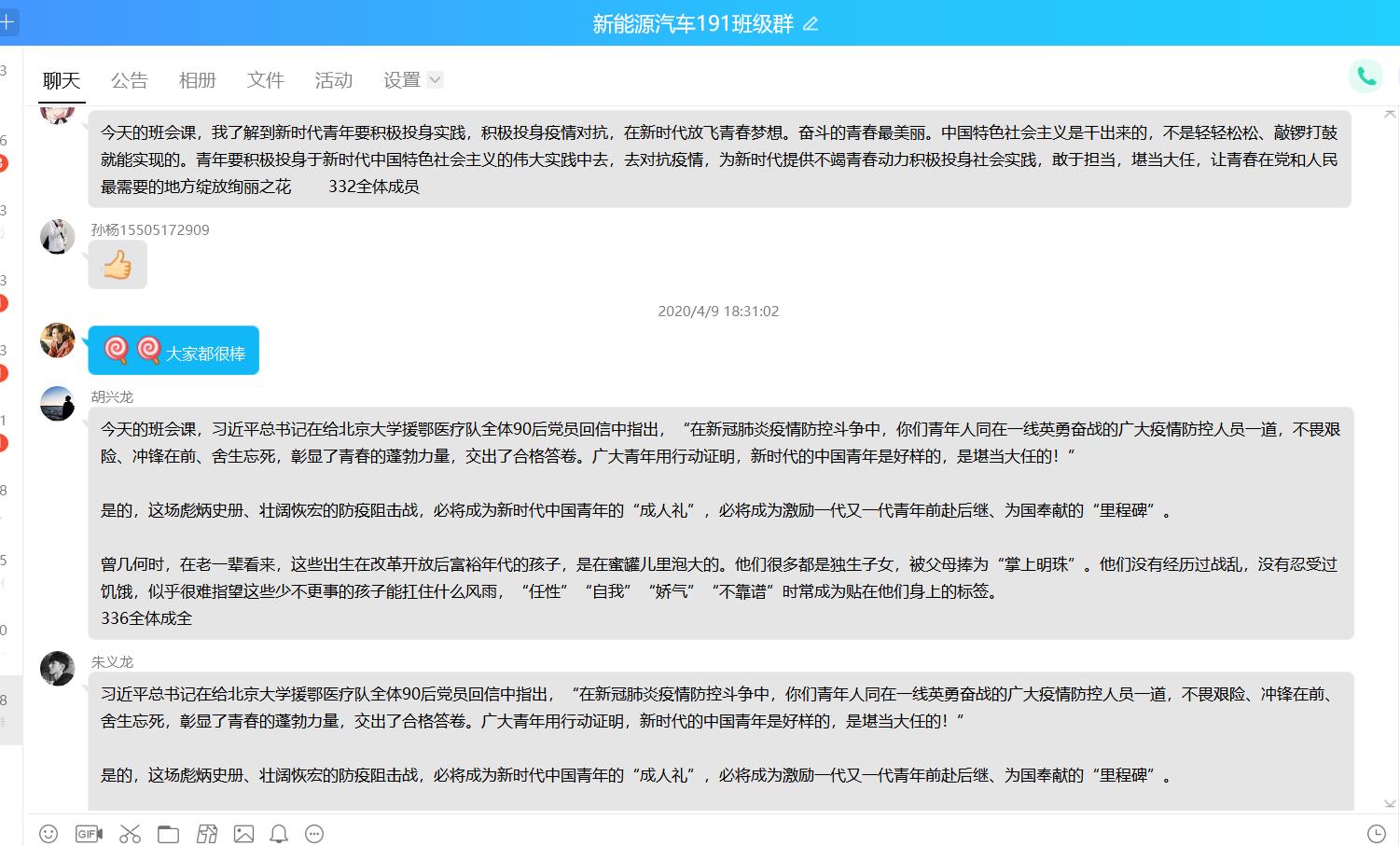Edit the group name pencil icon
This screenshot has width=1400, height=846.
tap(811, 24)
